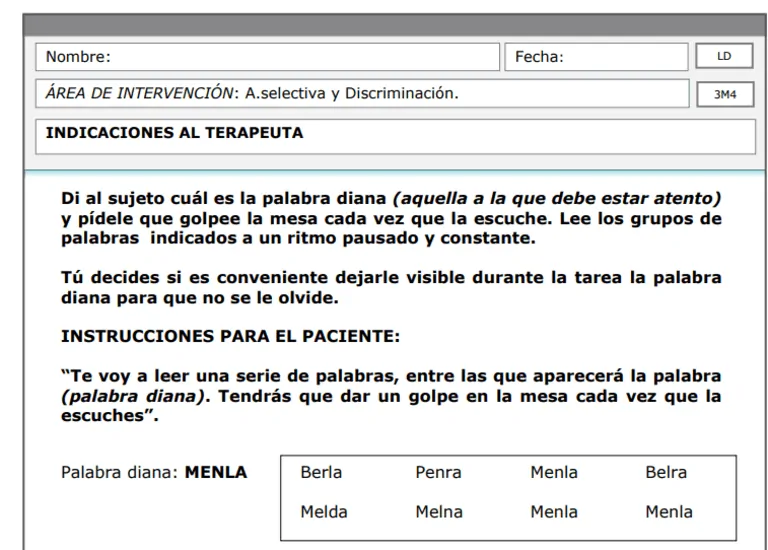
Task: Select the word Penra in the table
Action: (438, 472)
